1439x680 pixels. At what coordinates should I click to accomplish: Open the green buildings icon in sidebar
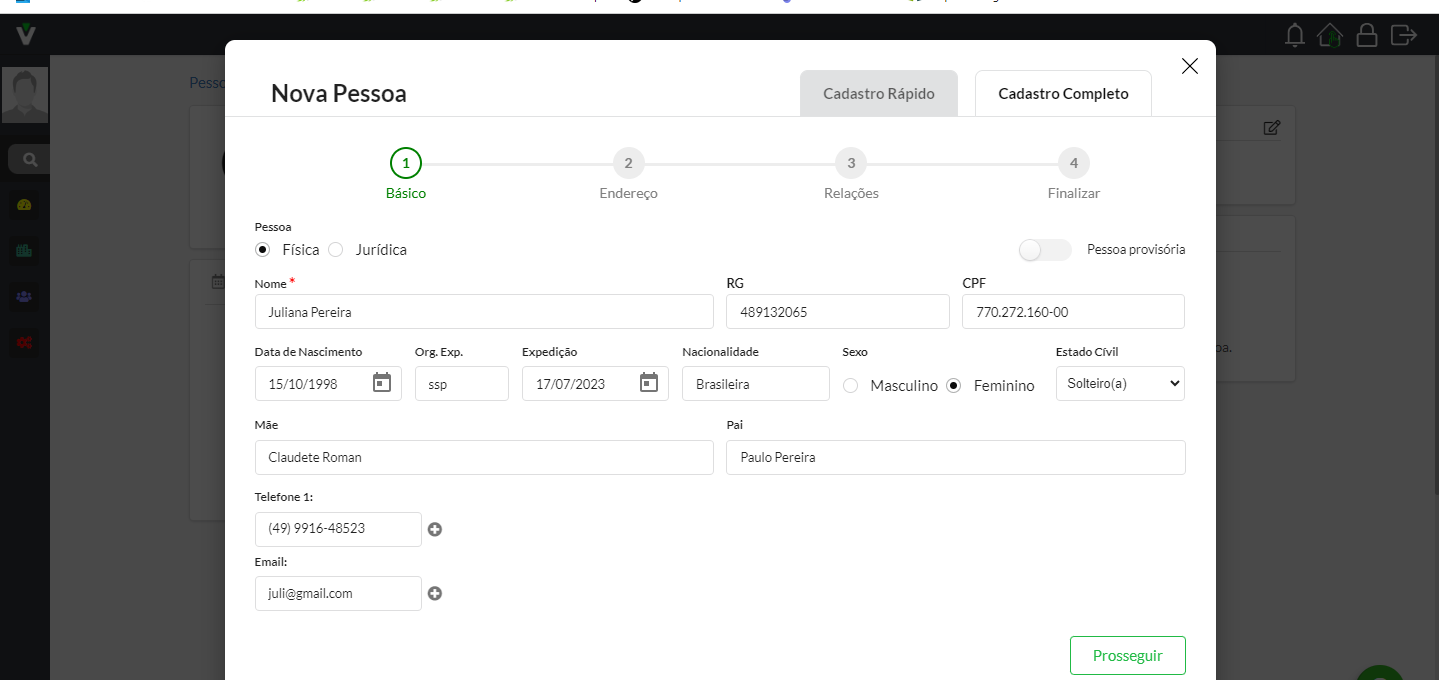[25, 251]
